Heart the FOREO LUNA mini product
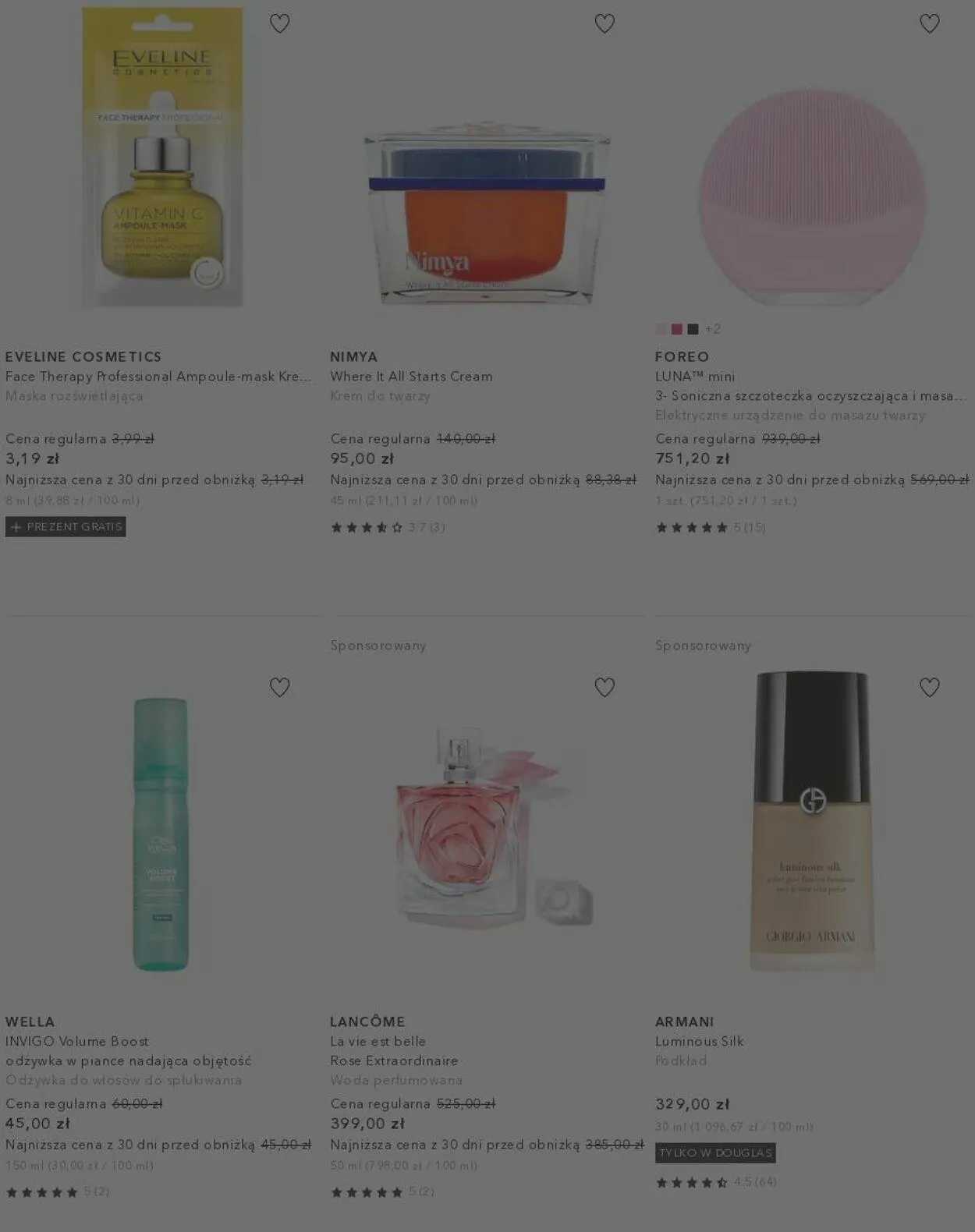The image size is (975, 1232). (929, 23)
